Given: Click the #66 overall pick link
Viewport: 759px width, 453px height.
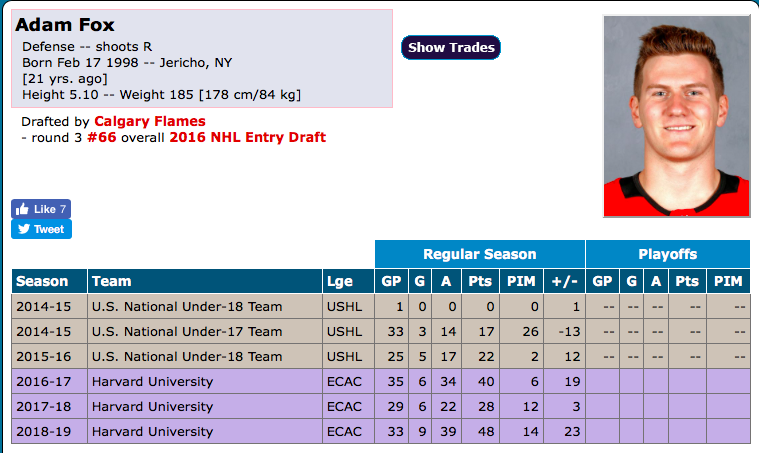Looking at the screenshot, I should coord(102,137).
